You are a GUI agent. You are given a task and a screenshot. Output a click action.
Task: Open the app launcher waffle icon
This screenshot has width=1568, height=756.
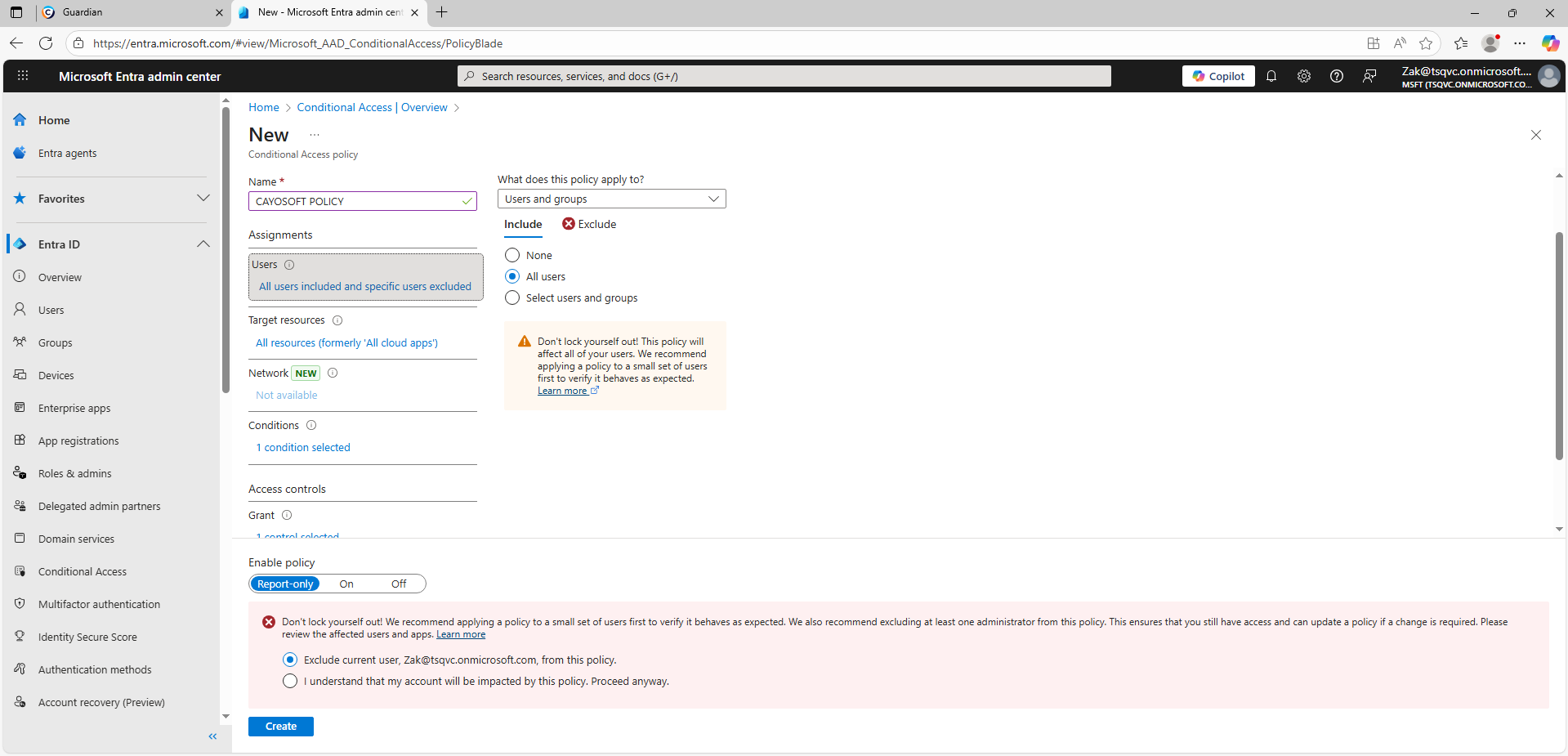coord(23,76)
